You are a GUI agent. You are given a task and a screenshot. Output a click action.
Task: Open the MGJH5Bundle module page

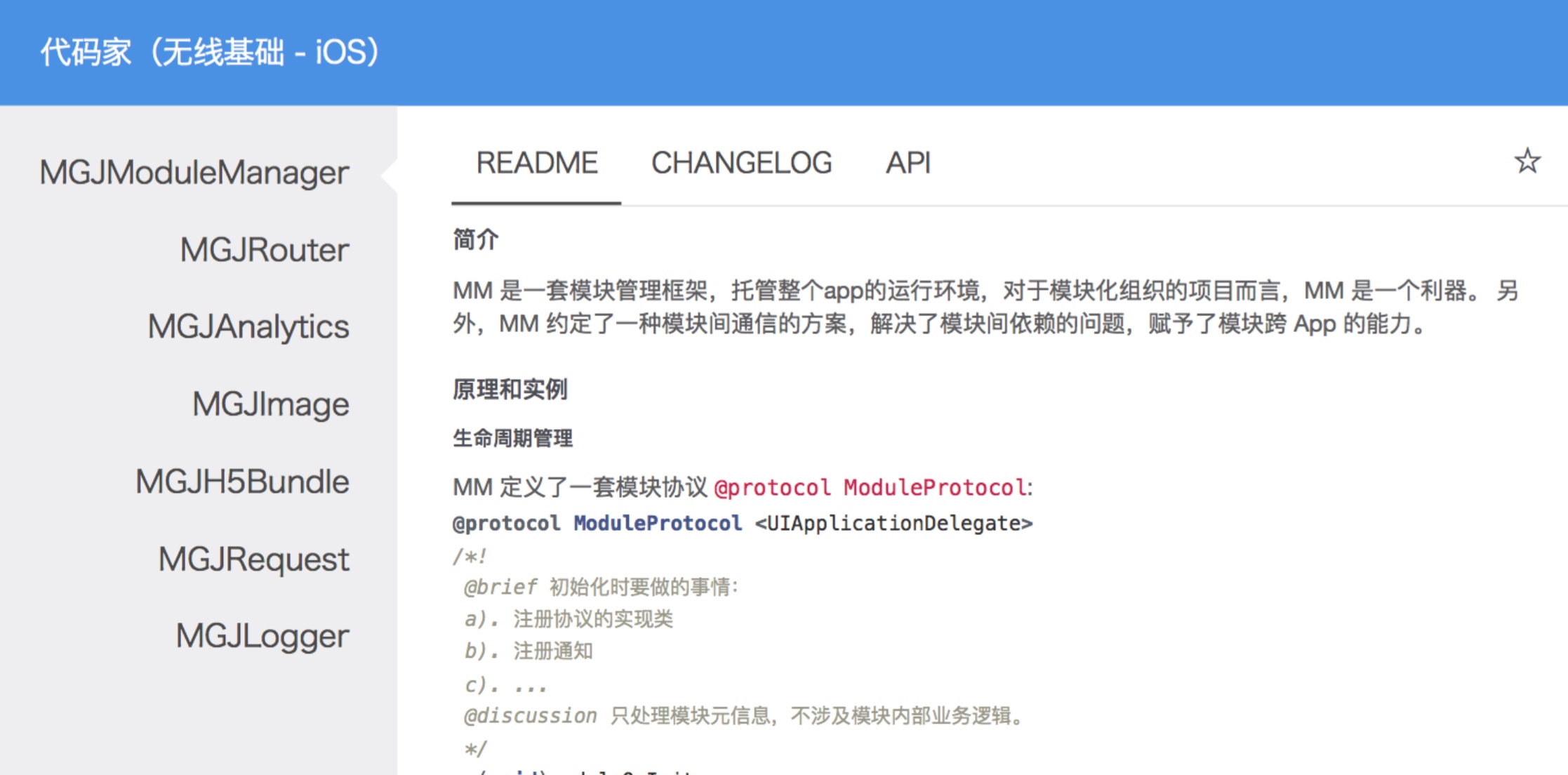click(241, 482)
